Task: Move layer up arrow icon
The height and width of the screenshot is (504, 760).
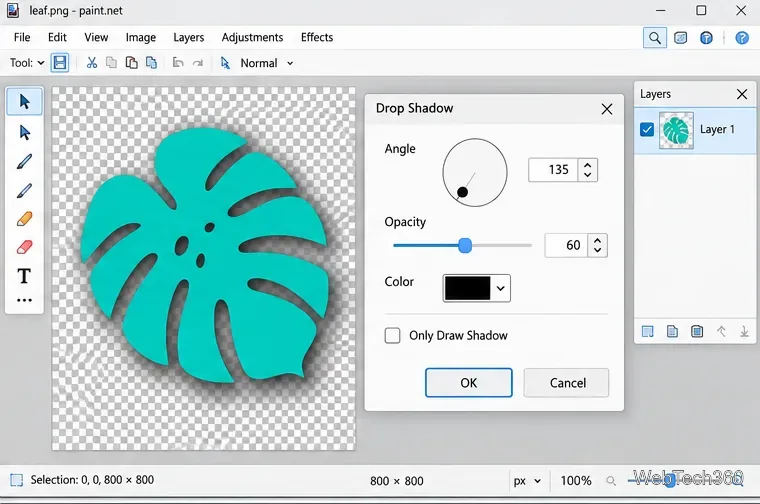Action: 721,331
